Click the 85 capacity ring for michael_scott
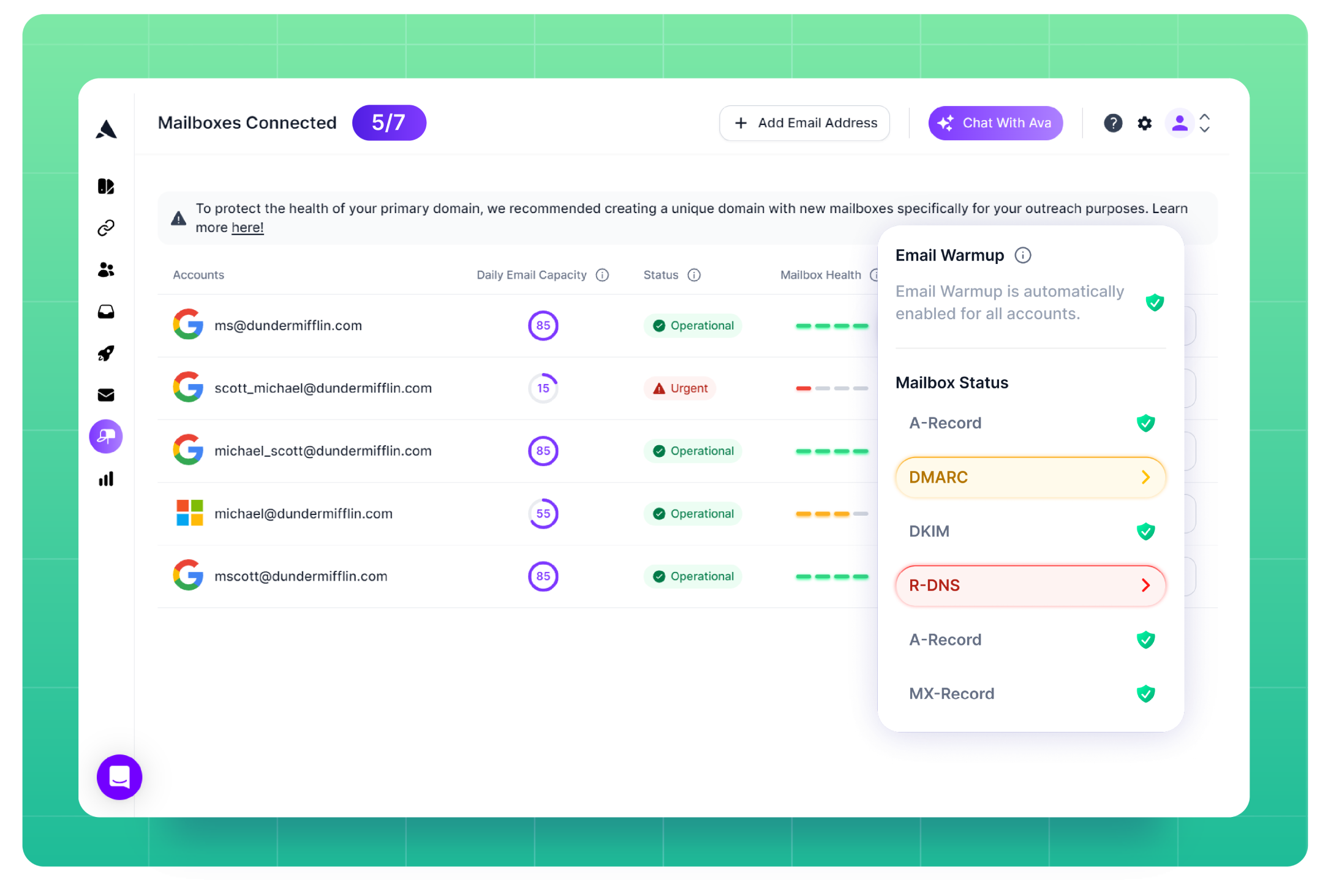Screen dimensions: 1328x896 (x=543, y=451)
